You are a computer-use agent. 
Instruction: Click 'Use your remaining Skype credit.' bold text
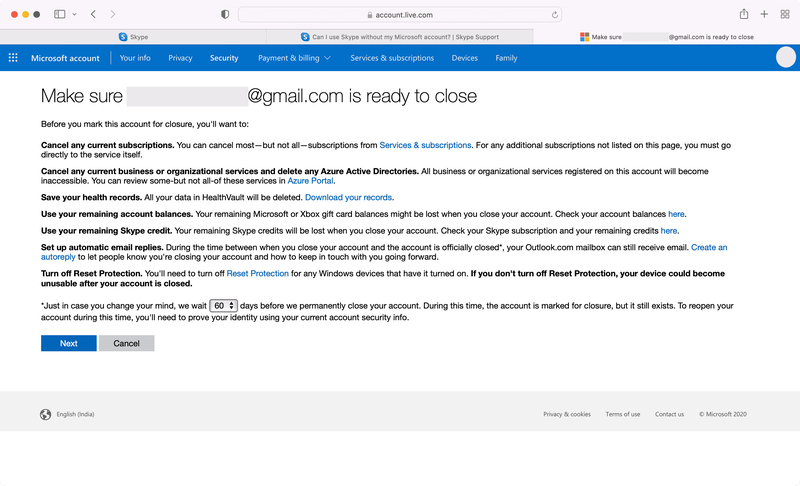(x=107, y=231)
